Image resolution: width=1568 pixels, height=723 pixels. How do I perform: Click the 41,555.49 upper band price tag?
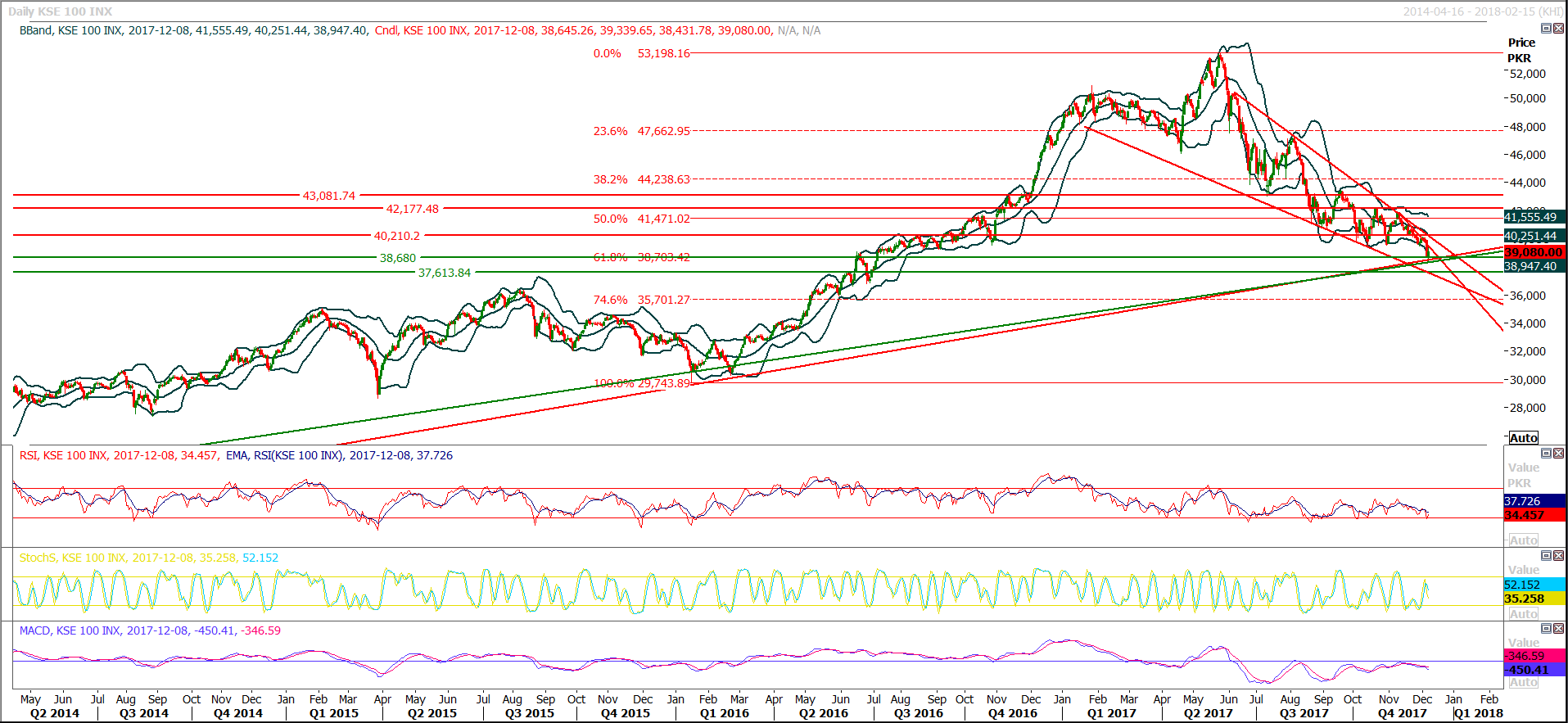[1534, 217]
